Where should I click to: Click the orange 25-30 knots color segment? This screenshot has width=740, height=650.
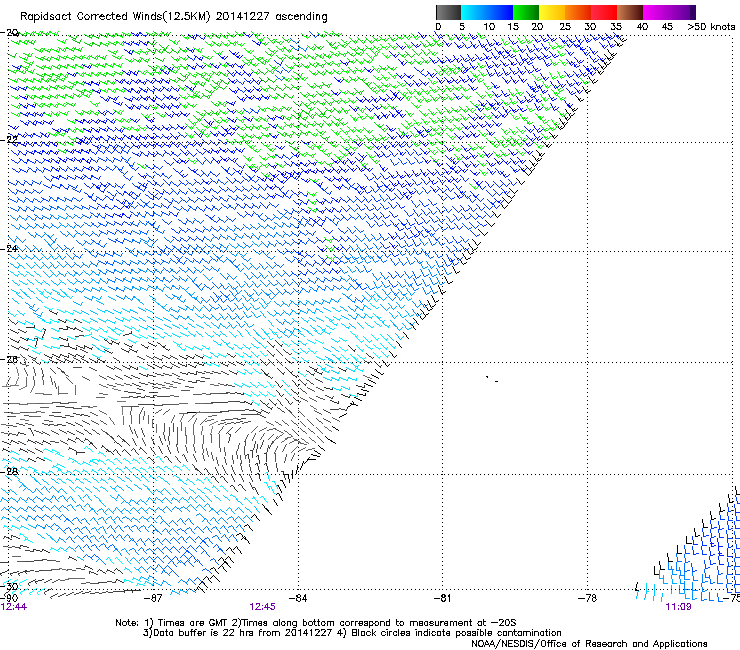pos(578,12)
